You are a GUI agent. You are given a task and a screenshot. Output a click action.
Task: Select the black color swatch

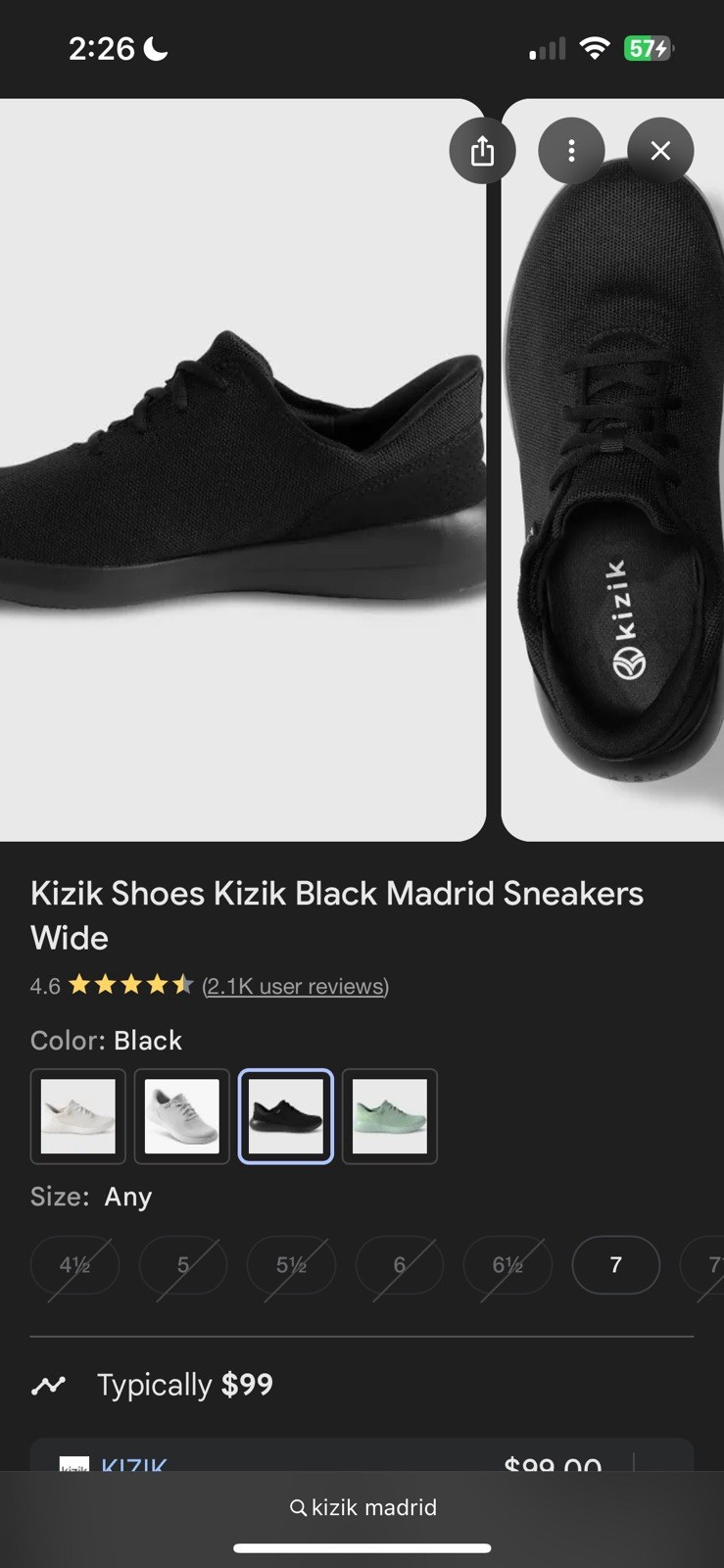pyautogui.click(x=286, y=1116)
